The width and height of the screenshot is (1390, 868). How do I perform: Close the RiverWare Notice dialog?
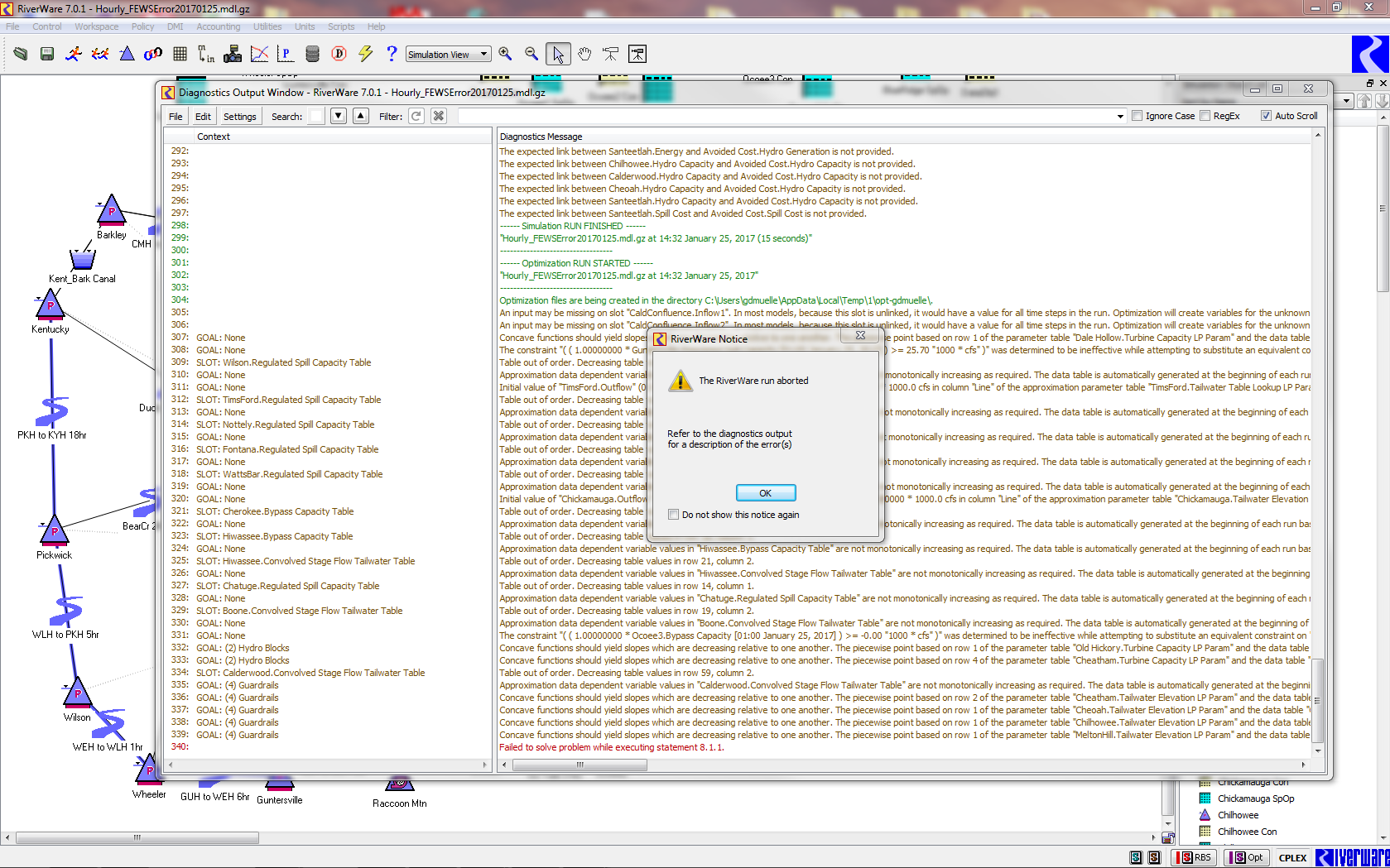pyautogui.click(x=860, y=336)
